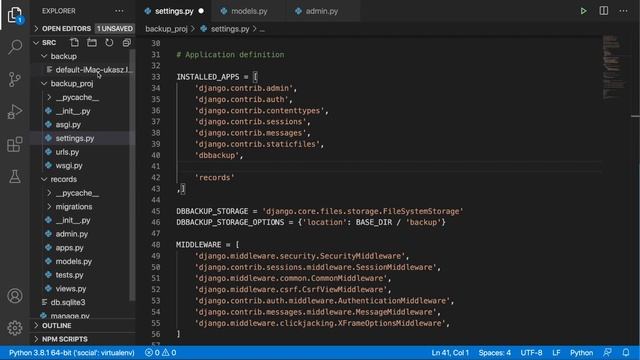Screen dimensions: 640x360
Task: Click Ln 41, Col 1 in status bar
Action: (x=450, y=353)
